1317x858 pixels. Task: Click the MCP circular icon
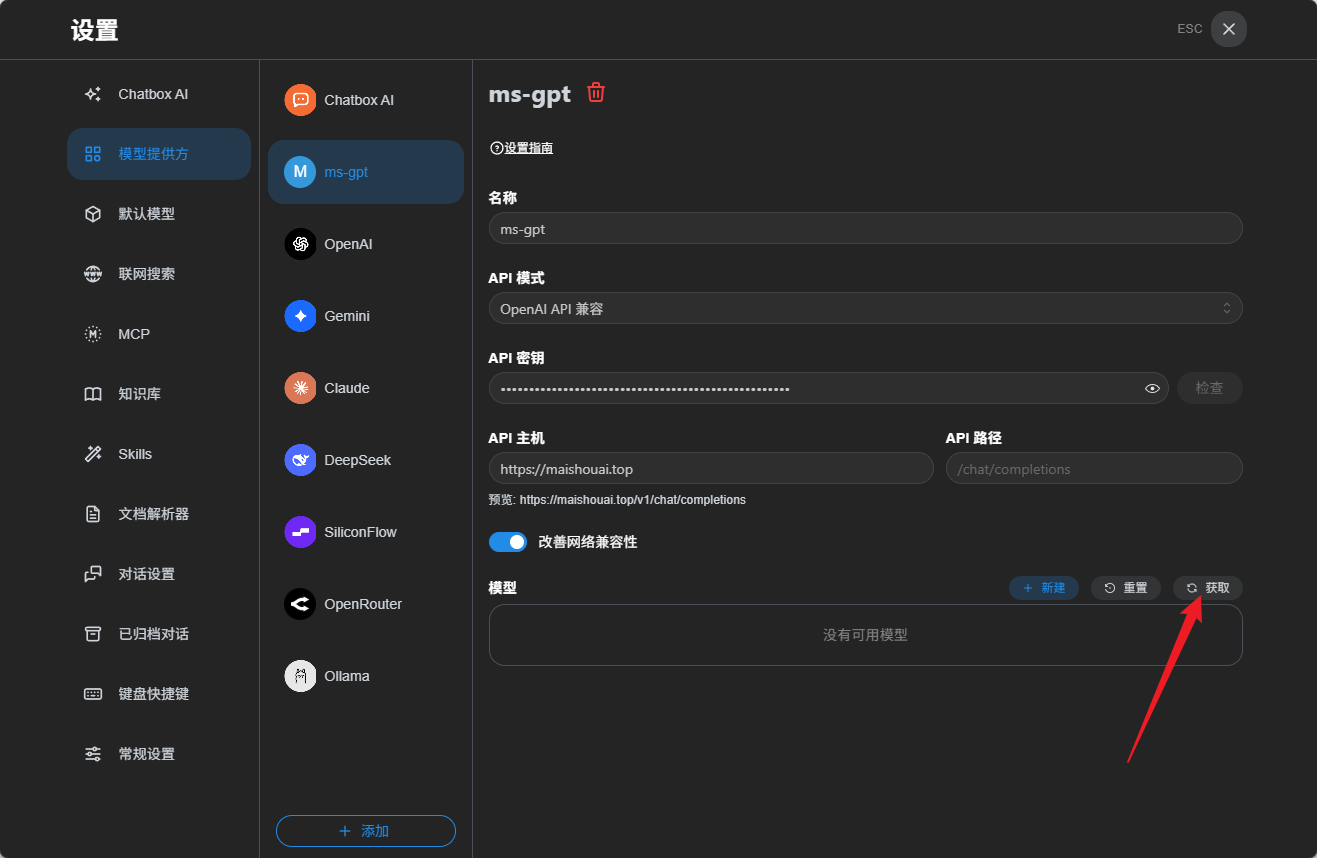point(93,334)
